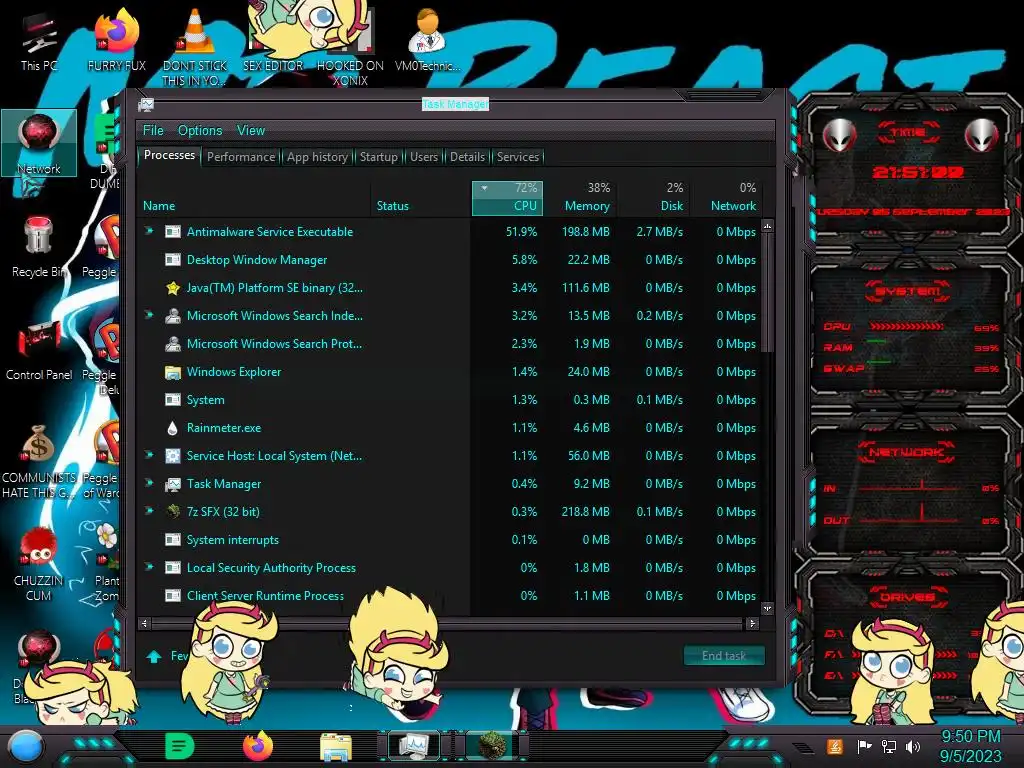The height and width of the screenshot is (768, 1024).
Task: Open File Explorer from the taskbar
Action: click(336, 746)
